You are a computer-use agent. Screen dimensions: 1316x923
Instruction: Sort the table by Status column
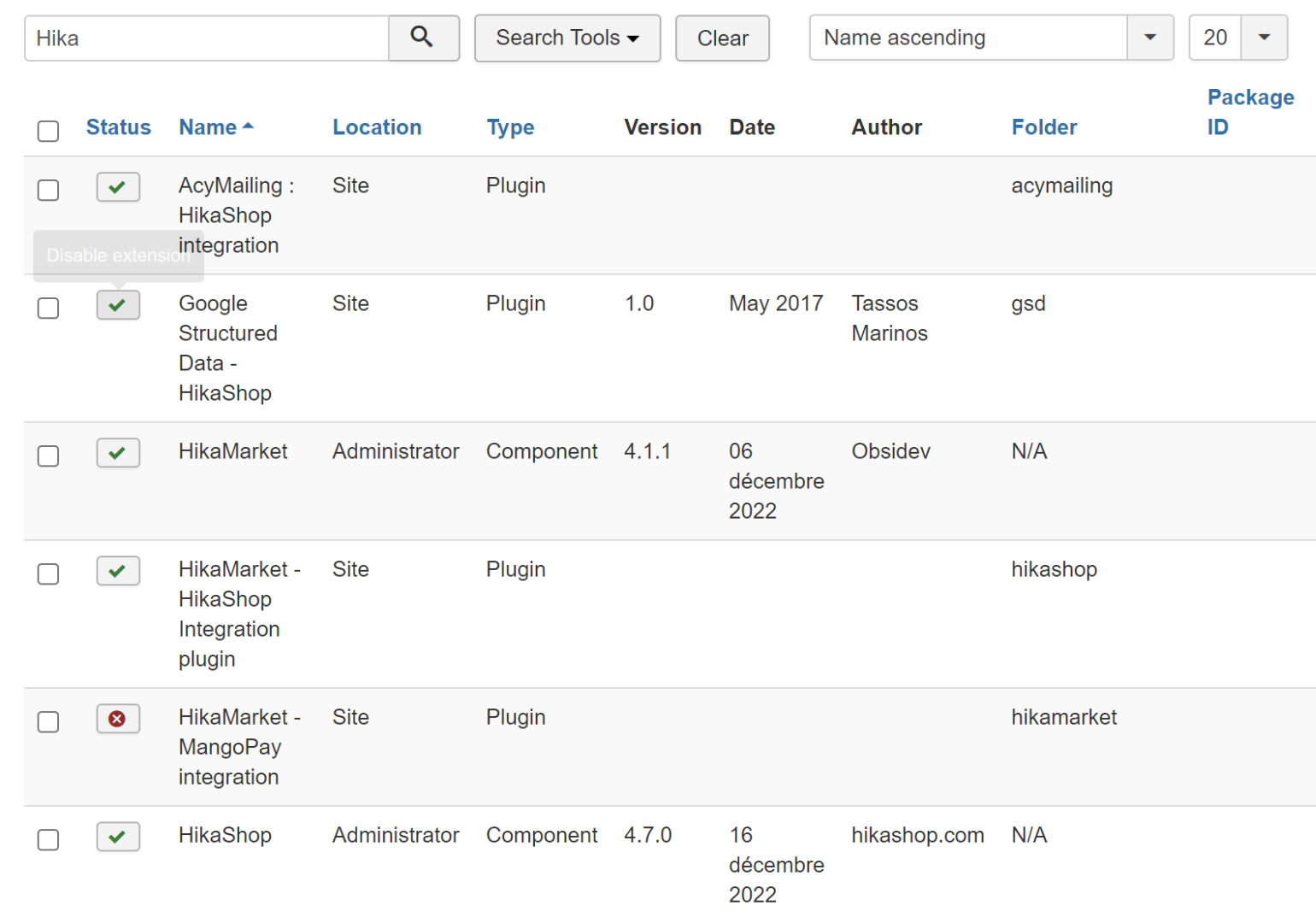click(118, 127)
